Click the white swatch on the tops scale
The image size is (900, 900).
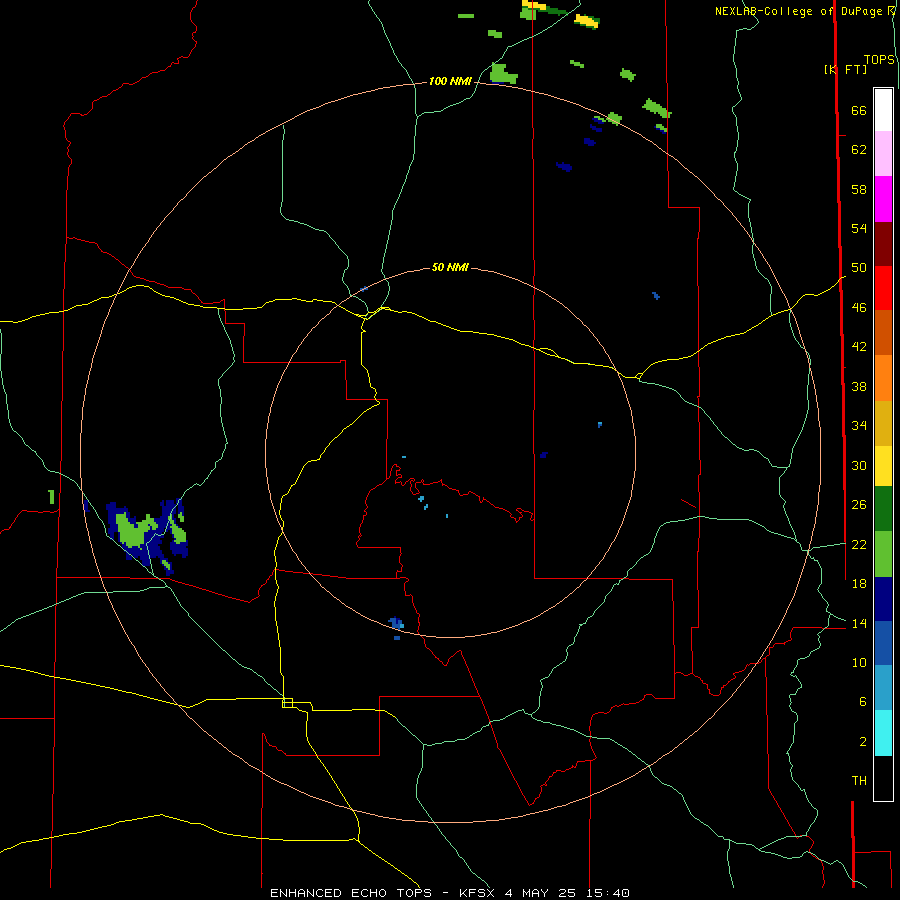point(883,110)
